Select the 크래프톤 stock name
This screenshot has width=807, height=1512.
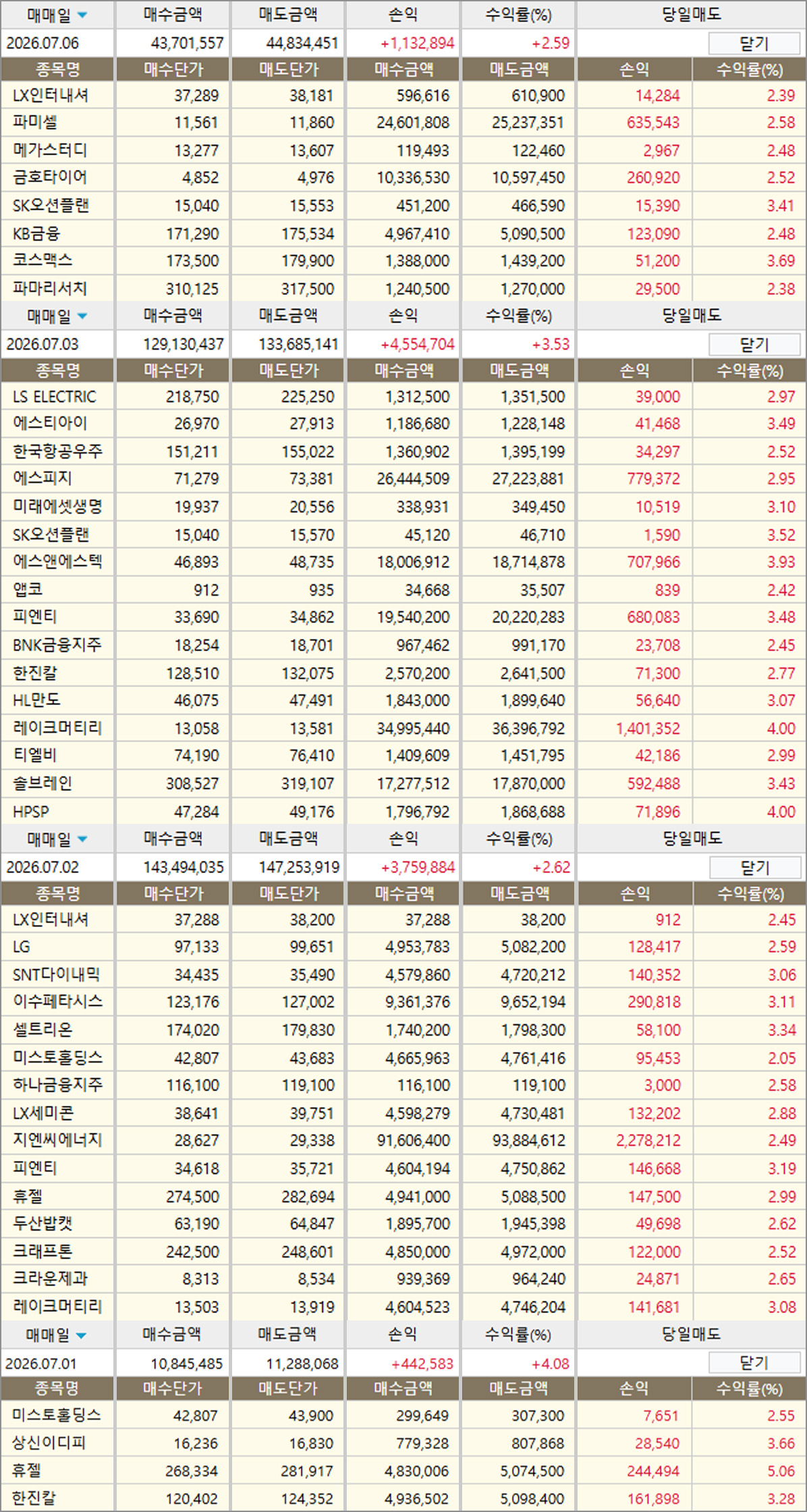pyautogui.click(x=43, y=1252)
